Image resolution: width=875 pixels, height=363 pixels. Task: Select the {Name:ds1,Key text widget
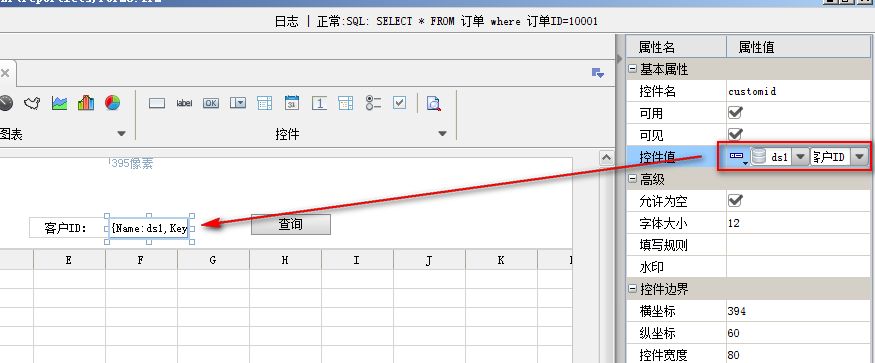[x=148, y=228]
